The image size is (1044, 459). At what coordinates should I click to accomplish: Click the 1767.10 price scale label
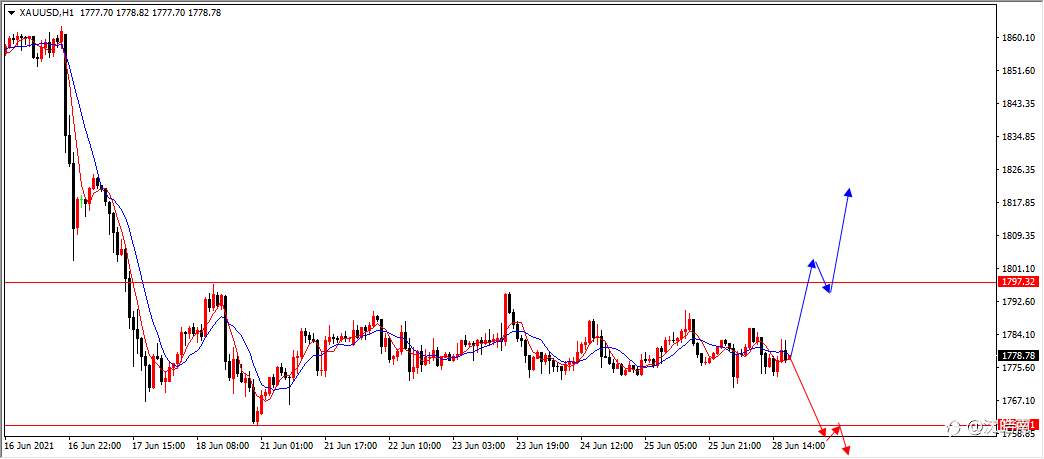tap(1018, 401)
